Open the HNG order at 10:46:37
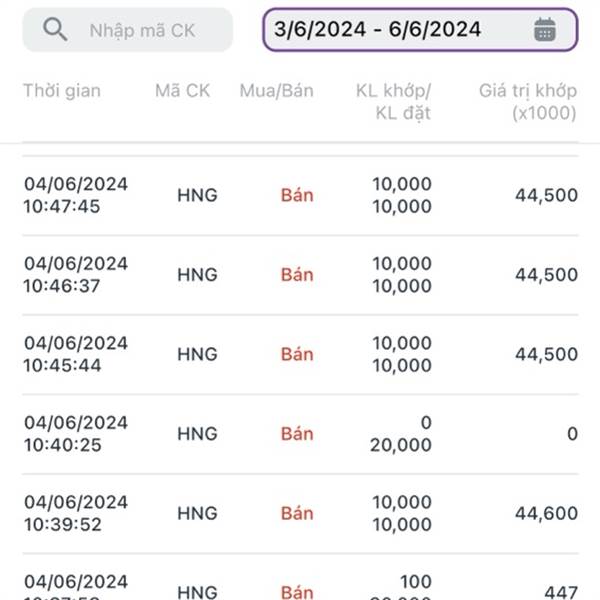600x600 pixels. [300, 275]
